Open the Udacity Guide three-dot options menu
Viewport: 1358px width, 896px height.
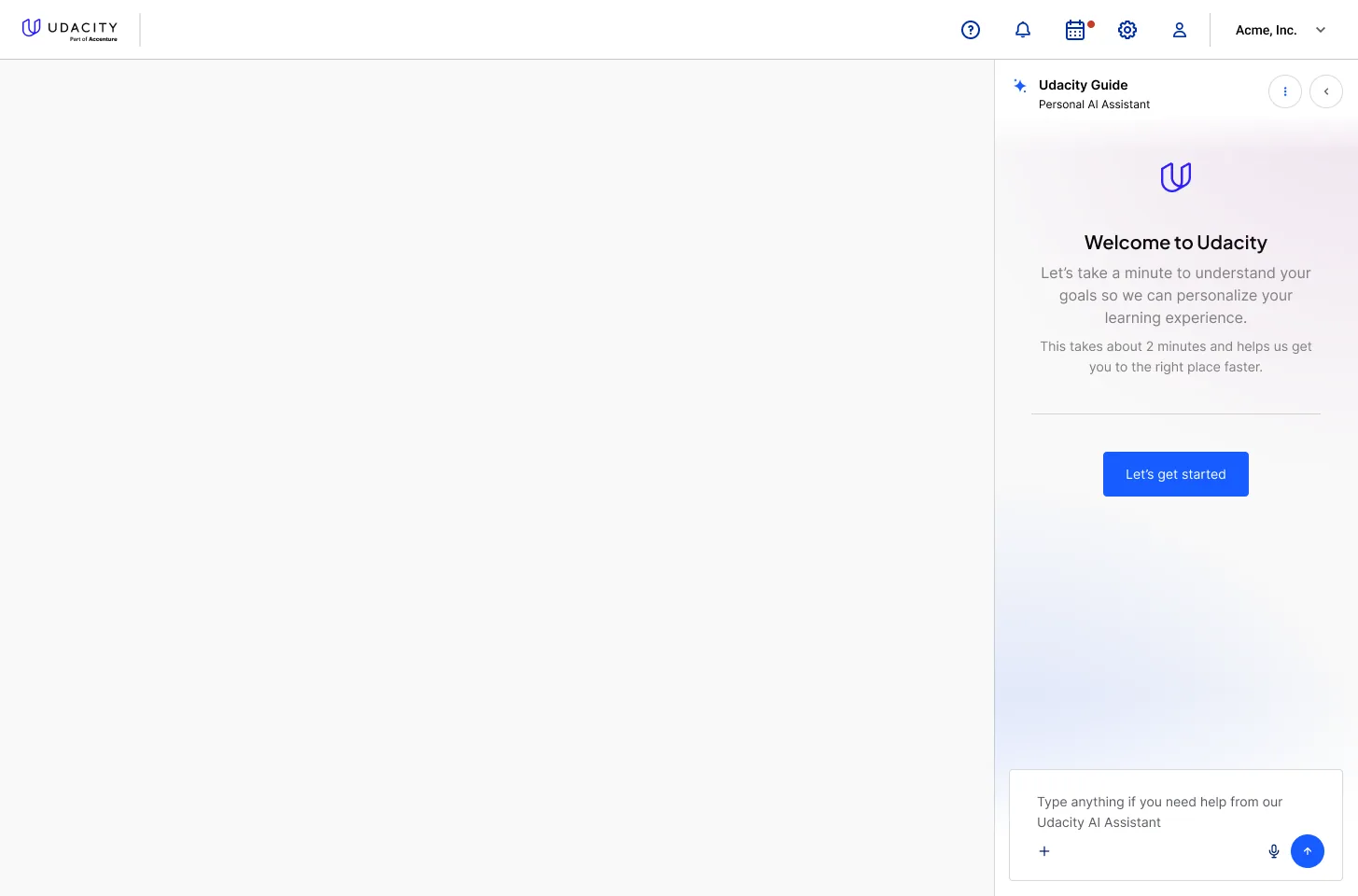(x=1285, y=91)
